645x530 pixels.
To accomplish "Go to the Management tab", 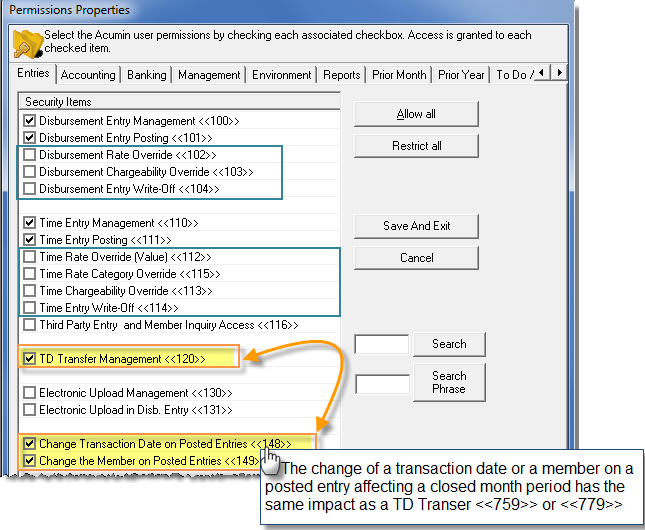I will (x=209, y=75).
